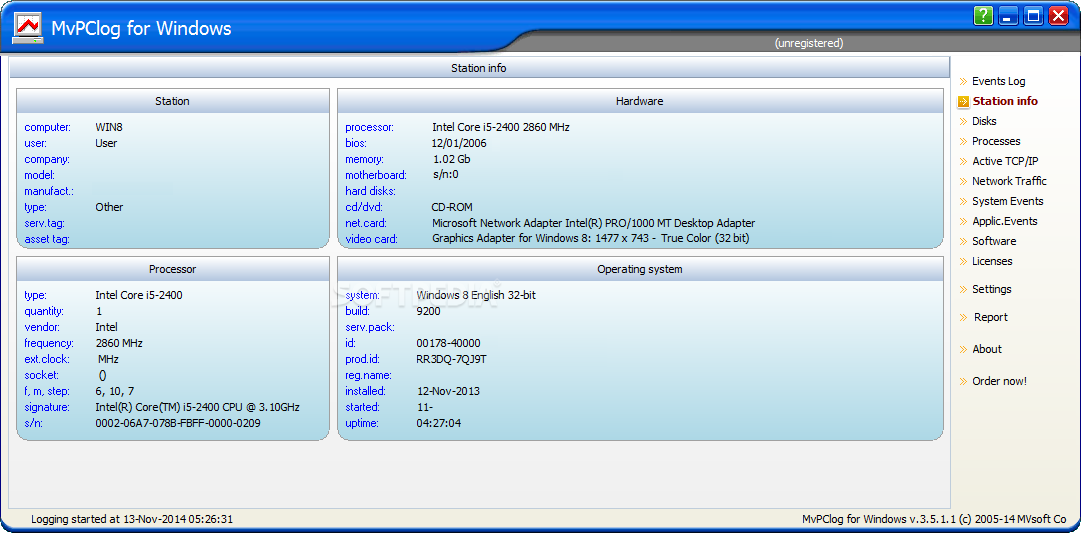The image size is (1081, 533).
Task: Maximize the MvPClog window
Action: tap(1033, 16)
